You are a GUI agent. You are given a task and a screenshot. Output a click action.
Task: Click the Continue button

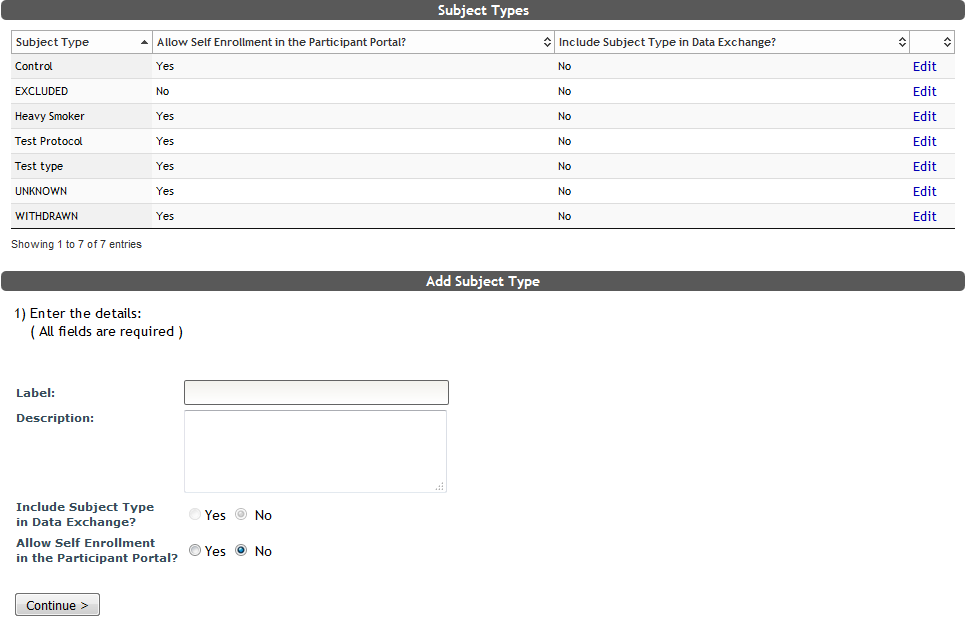[x=56, y=604]
